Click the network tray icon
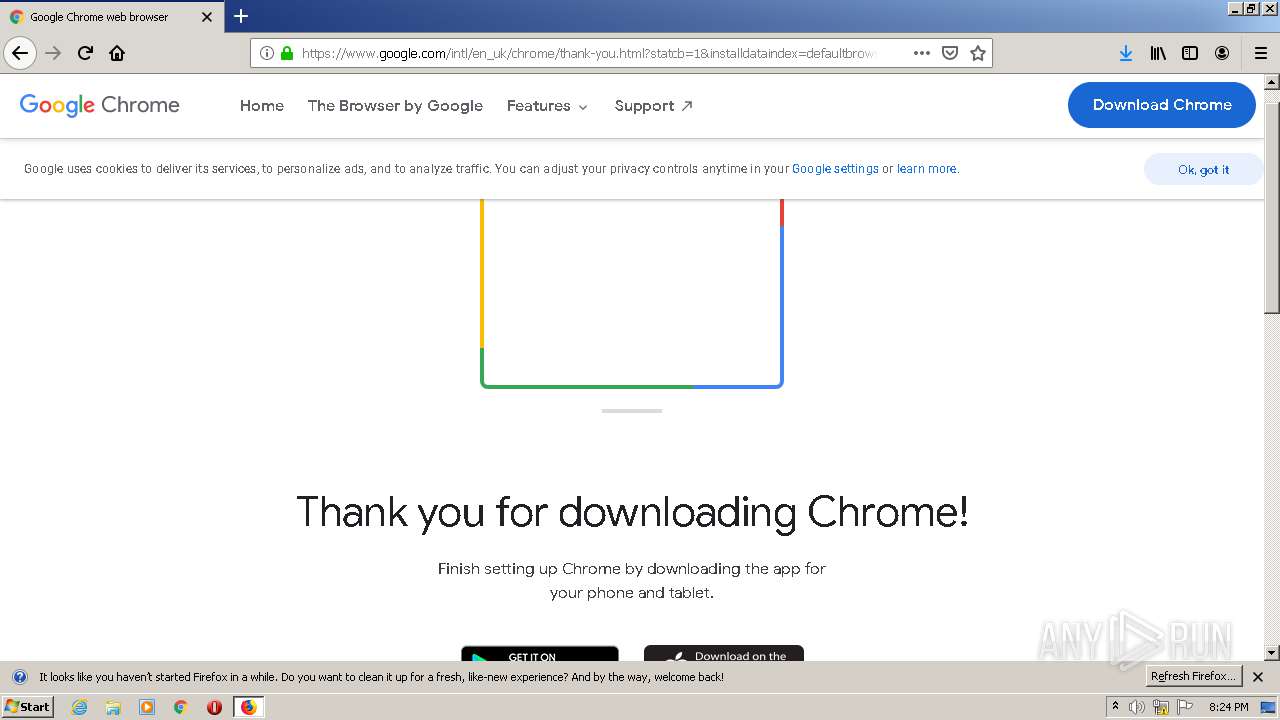The width and height of the screenshot is (1280, 720). point(1161,707)
